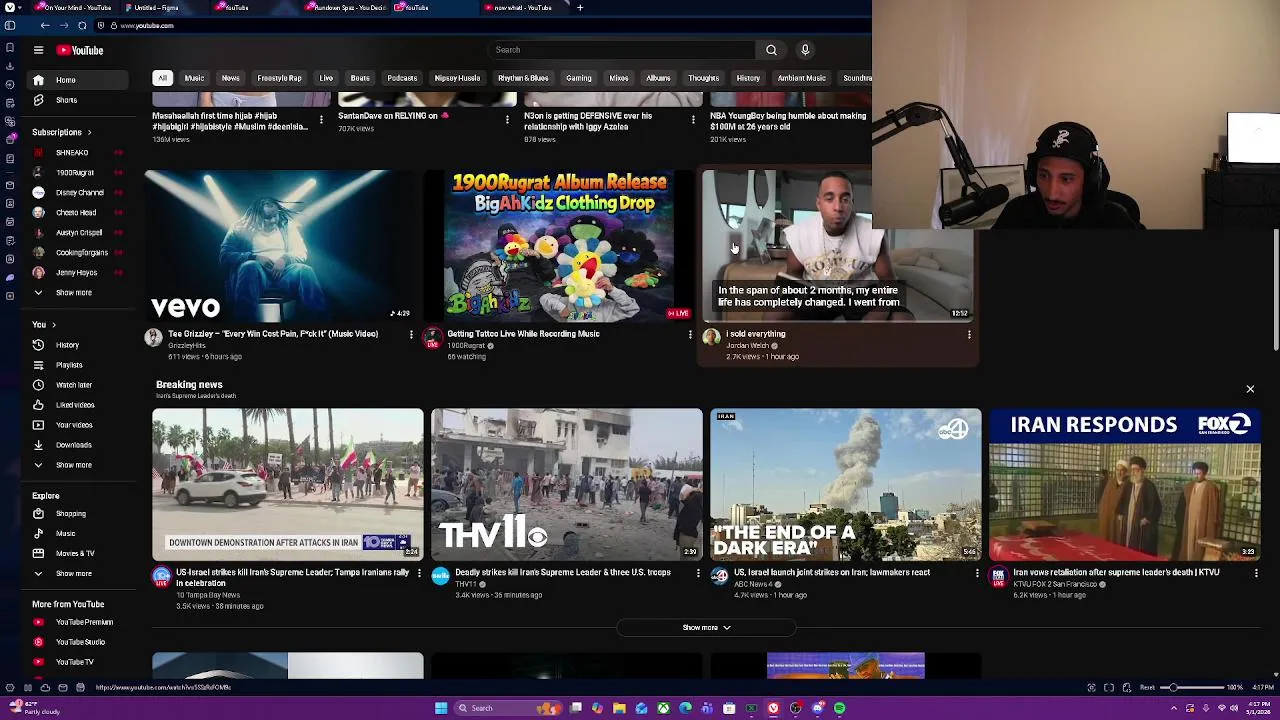Select the News filter chip

tap(230, 78)
